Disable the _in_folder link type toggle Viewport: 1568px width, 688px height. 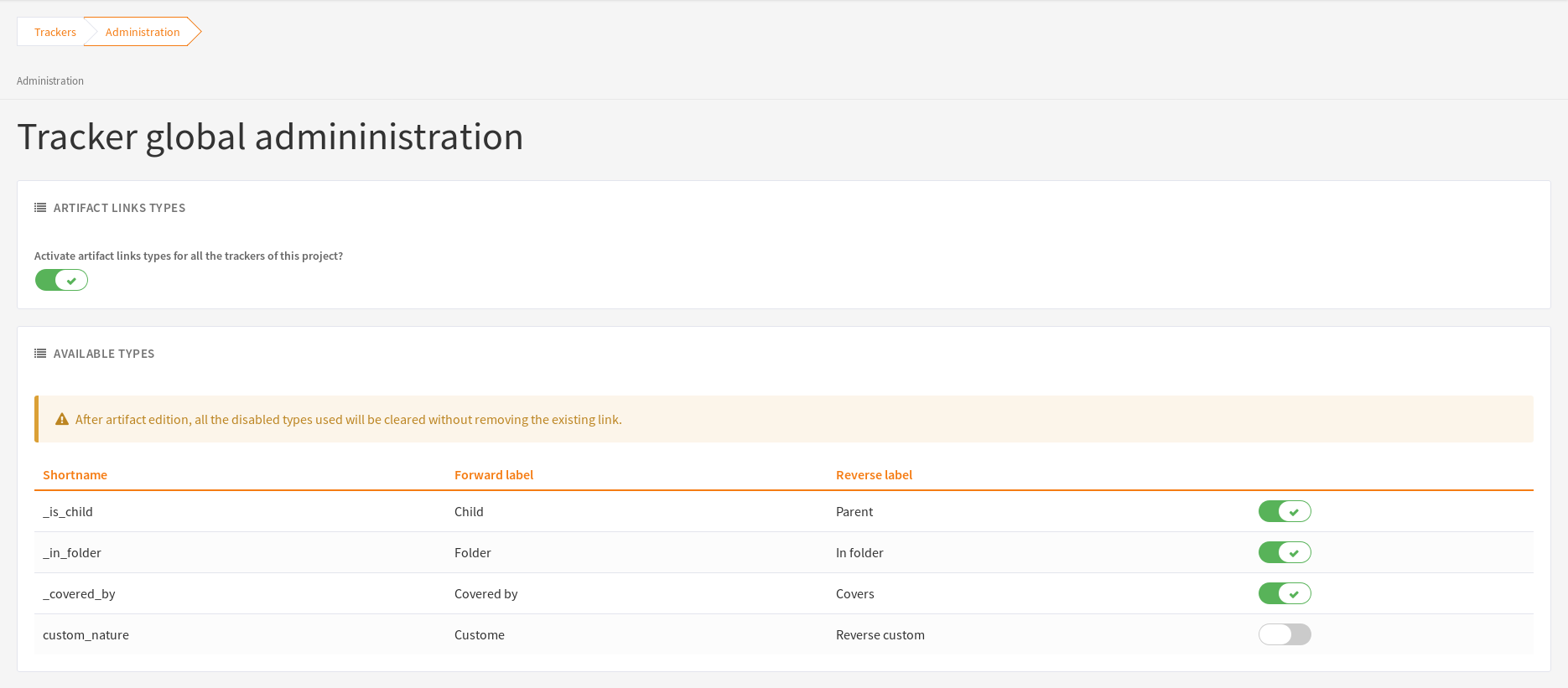[1285, 552]
